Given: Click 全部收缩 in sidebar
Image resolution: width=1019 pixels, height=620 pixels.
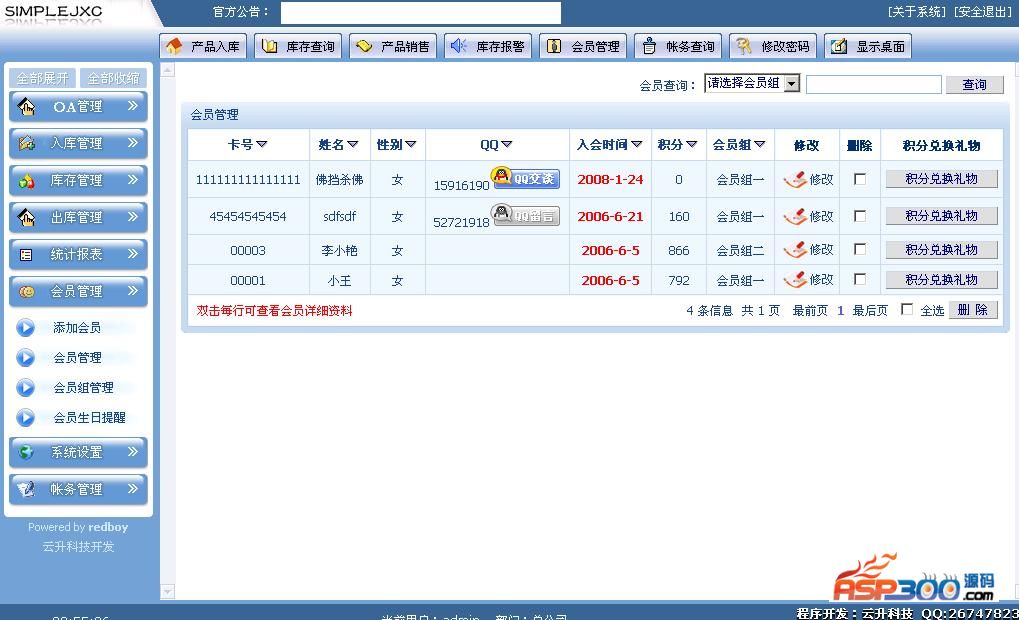Looking at the screenshot, I should tap(114, 78).
